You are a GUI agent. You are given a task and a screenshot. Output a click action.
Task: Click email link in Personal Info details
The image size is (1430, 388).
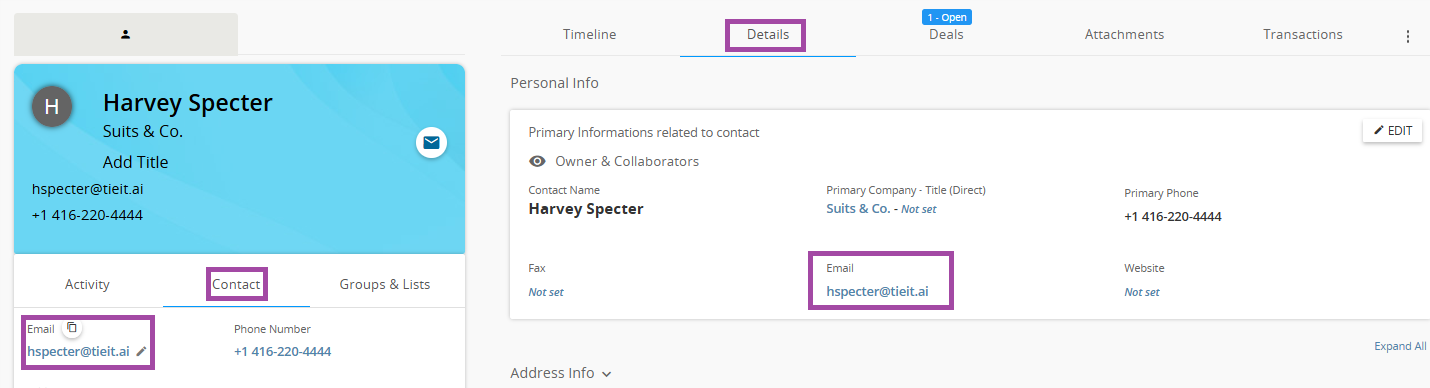[877, 292]
